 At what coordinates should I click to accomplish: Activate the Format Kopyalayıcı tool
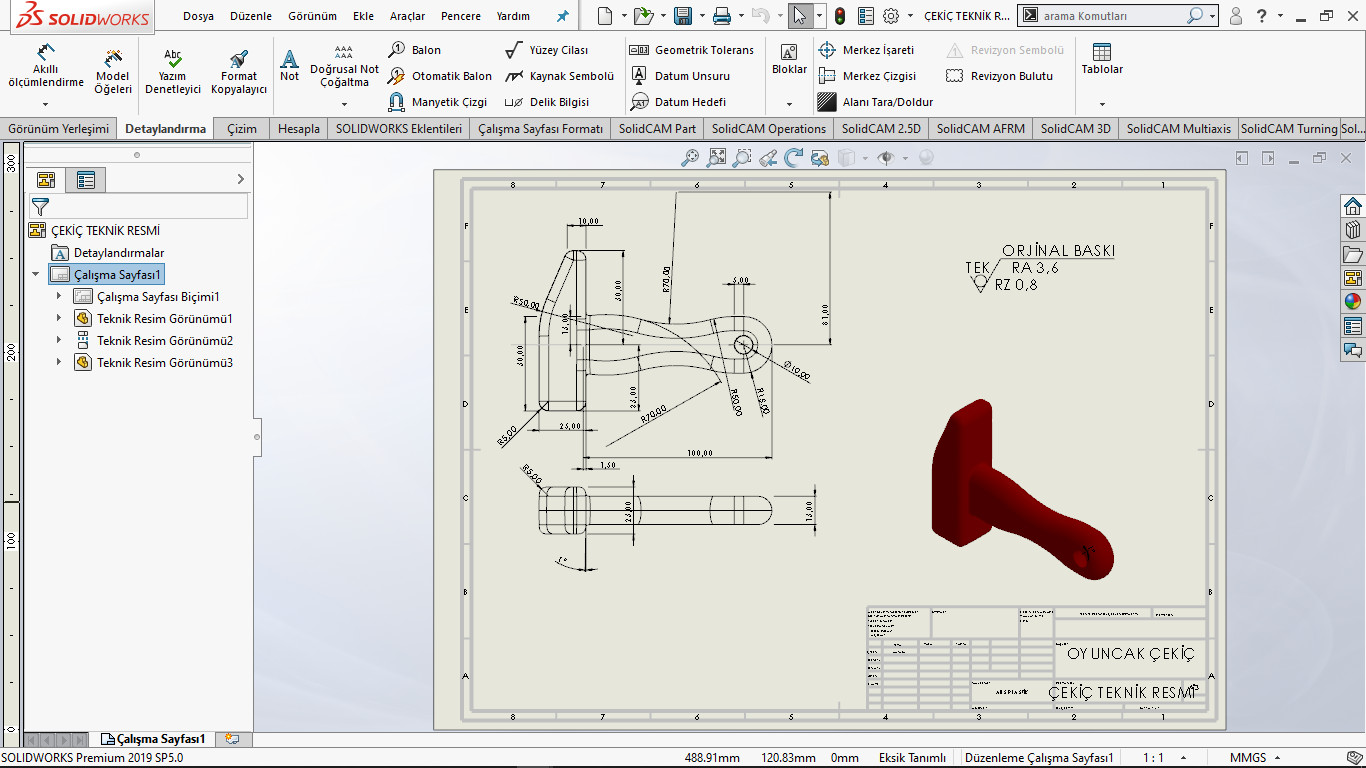pyautogui.click(x=239, y=70)
